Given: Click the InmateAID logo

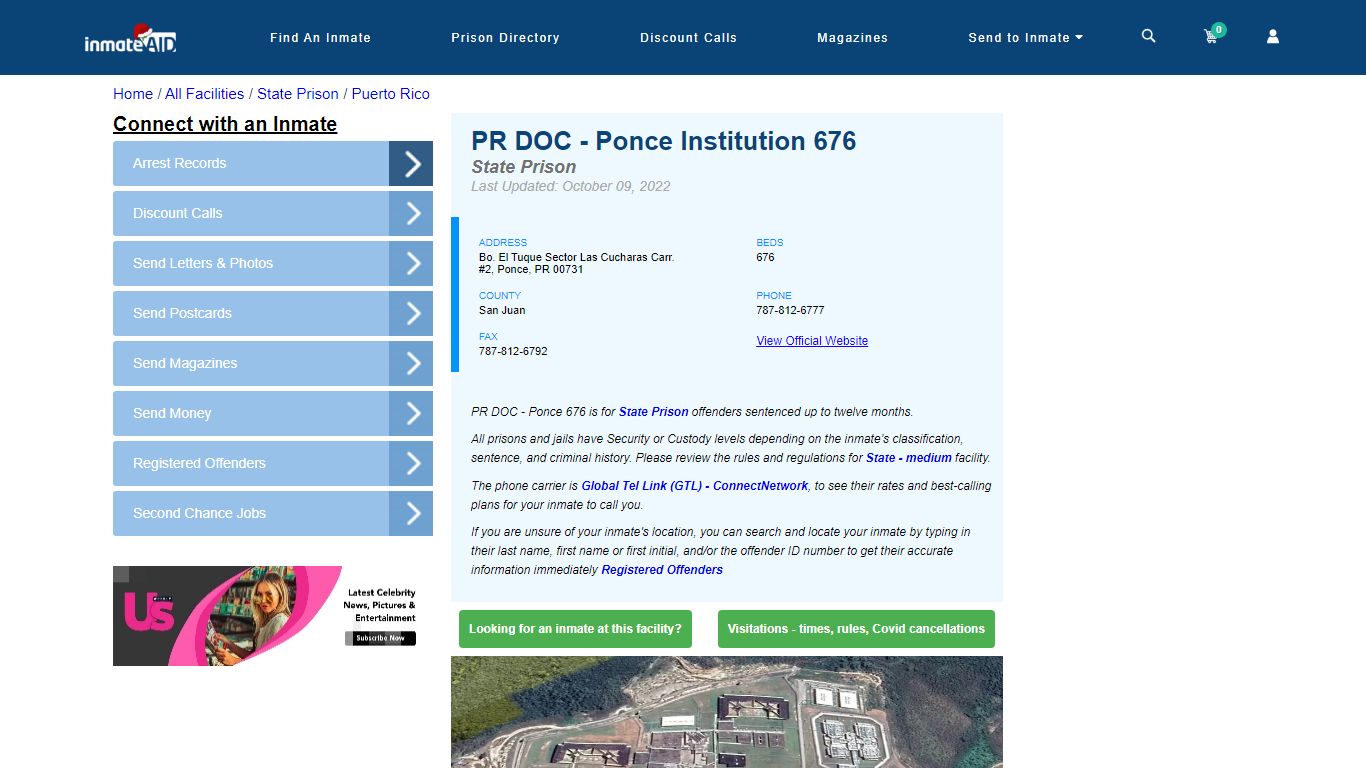Looking at the screenshot, I should click(130, 38).
